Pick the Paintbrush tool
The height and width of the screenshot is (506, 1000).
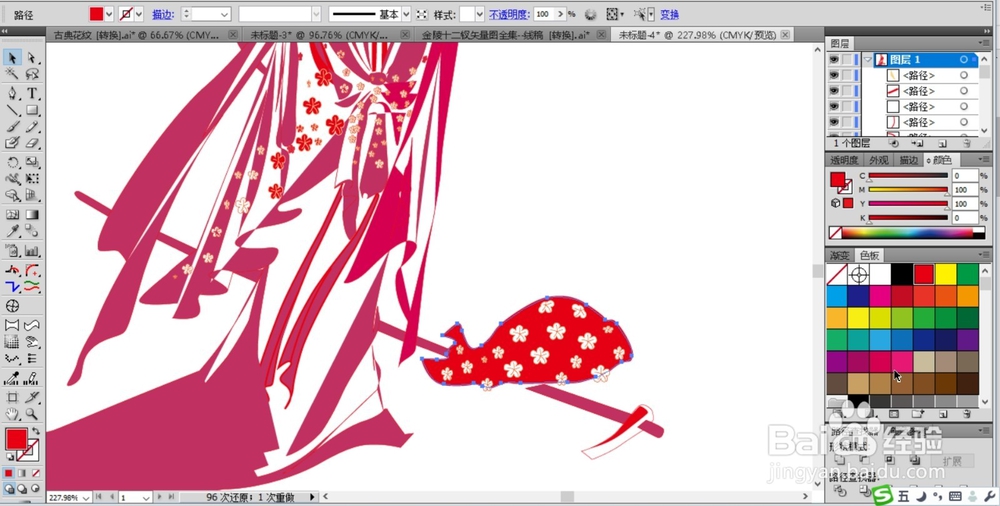pos(12,127)
